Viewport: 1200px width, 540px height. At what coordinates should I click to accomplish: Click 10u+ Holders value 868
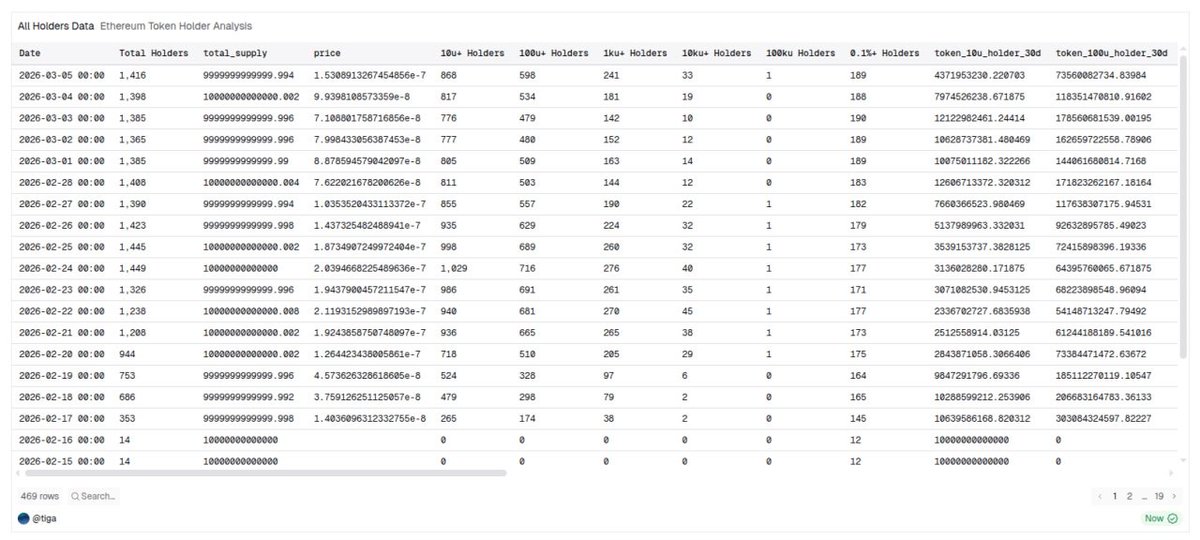[x=449, y=74]
